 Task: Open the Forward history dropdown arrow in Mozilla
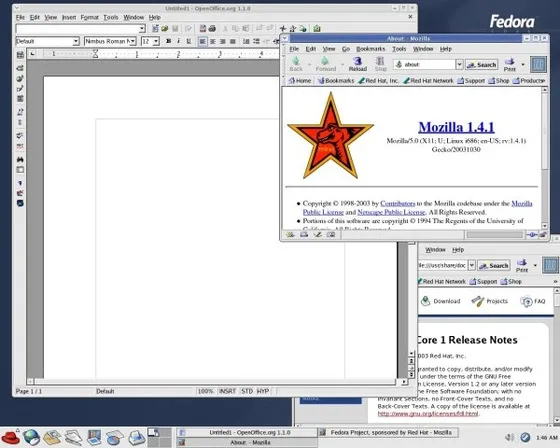[342, 65]
